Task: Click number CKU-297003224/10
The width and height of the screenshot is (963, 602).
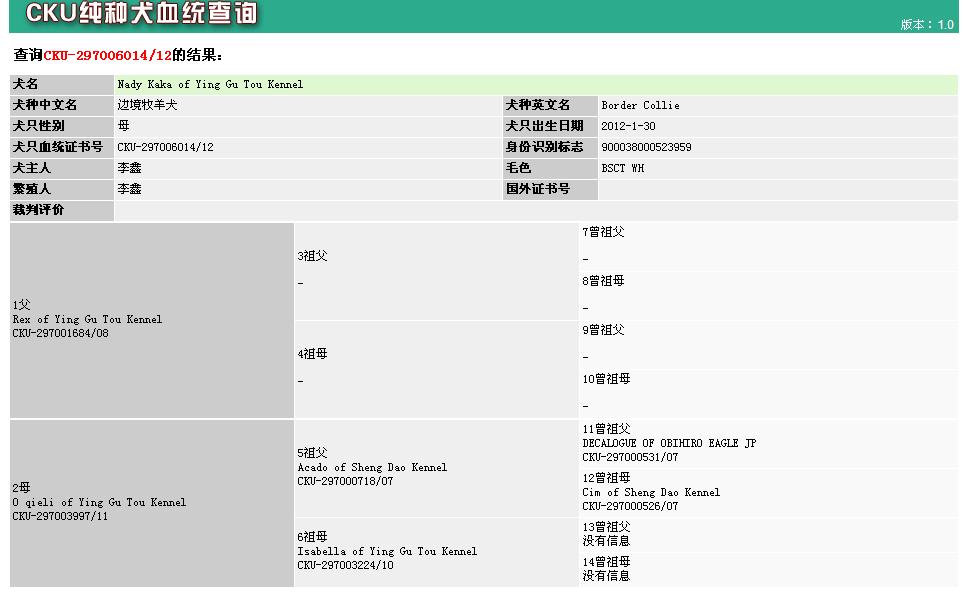Action: 345,566
